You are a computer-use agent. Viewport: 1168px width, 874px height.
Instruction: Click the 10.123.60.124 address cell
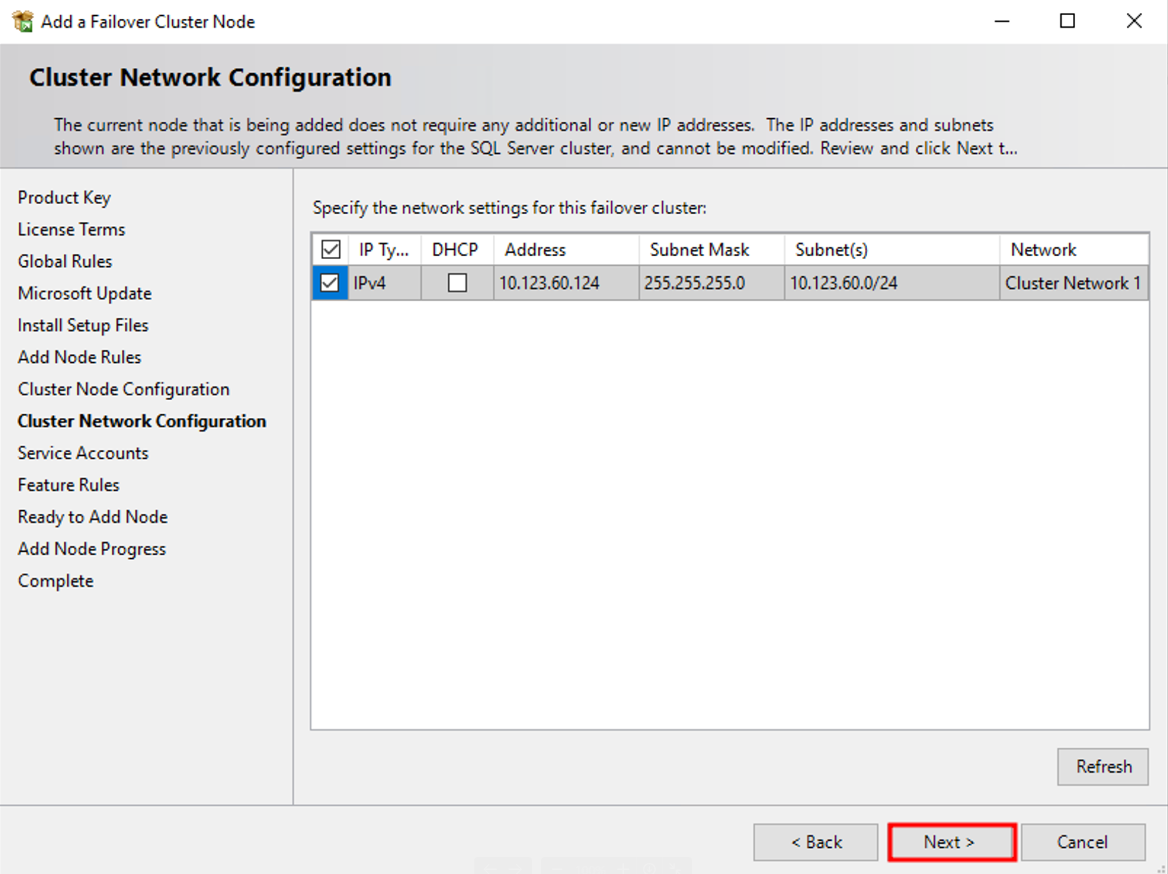pos(566,283)
